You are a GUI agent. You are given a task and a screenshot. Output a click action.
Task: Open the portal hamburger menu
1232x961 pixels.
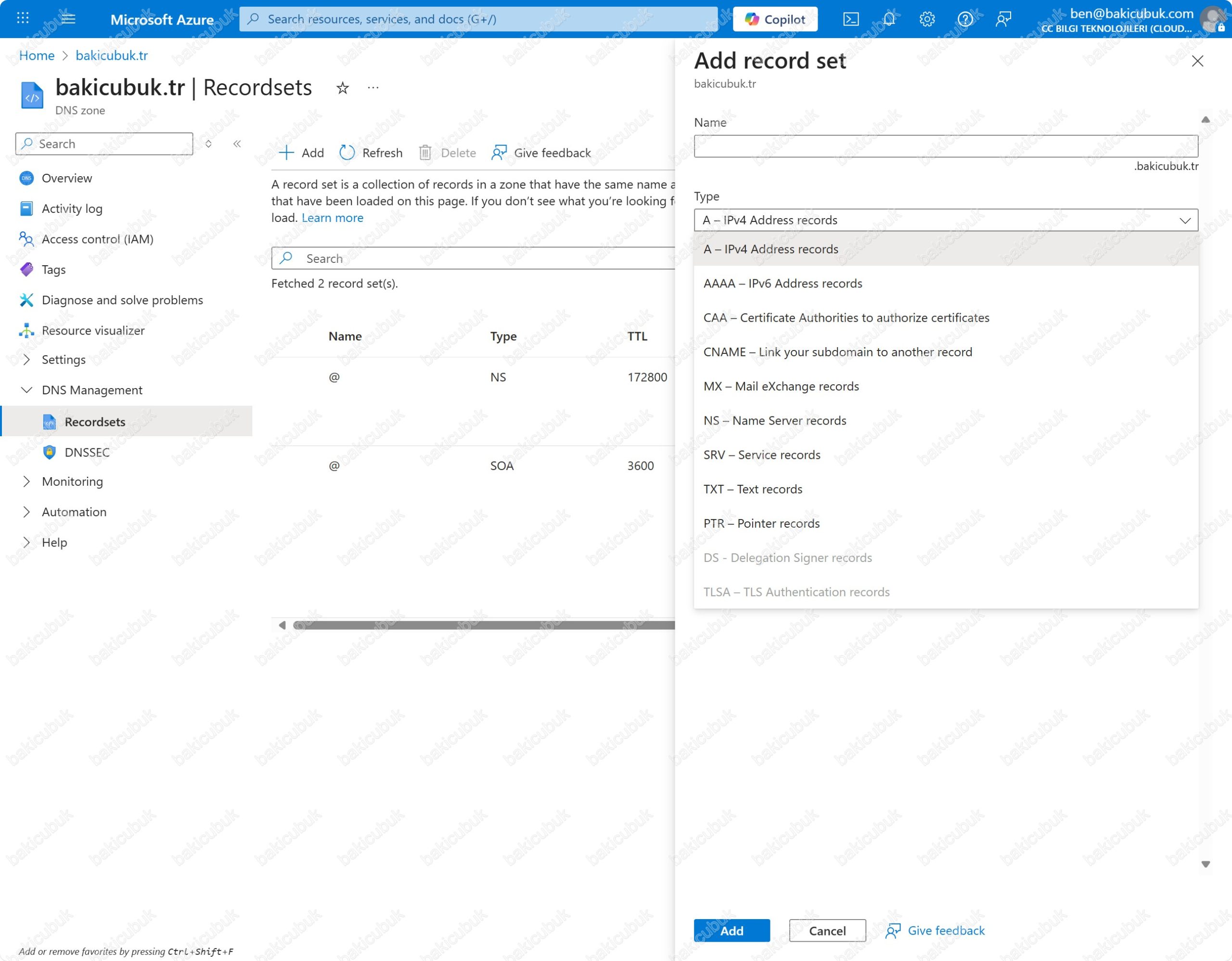click(x=68, y=19)
